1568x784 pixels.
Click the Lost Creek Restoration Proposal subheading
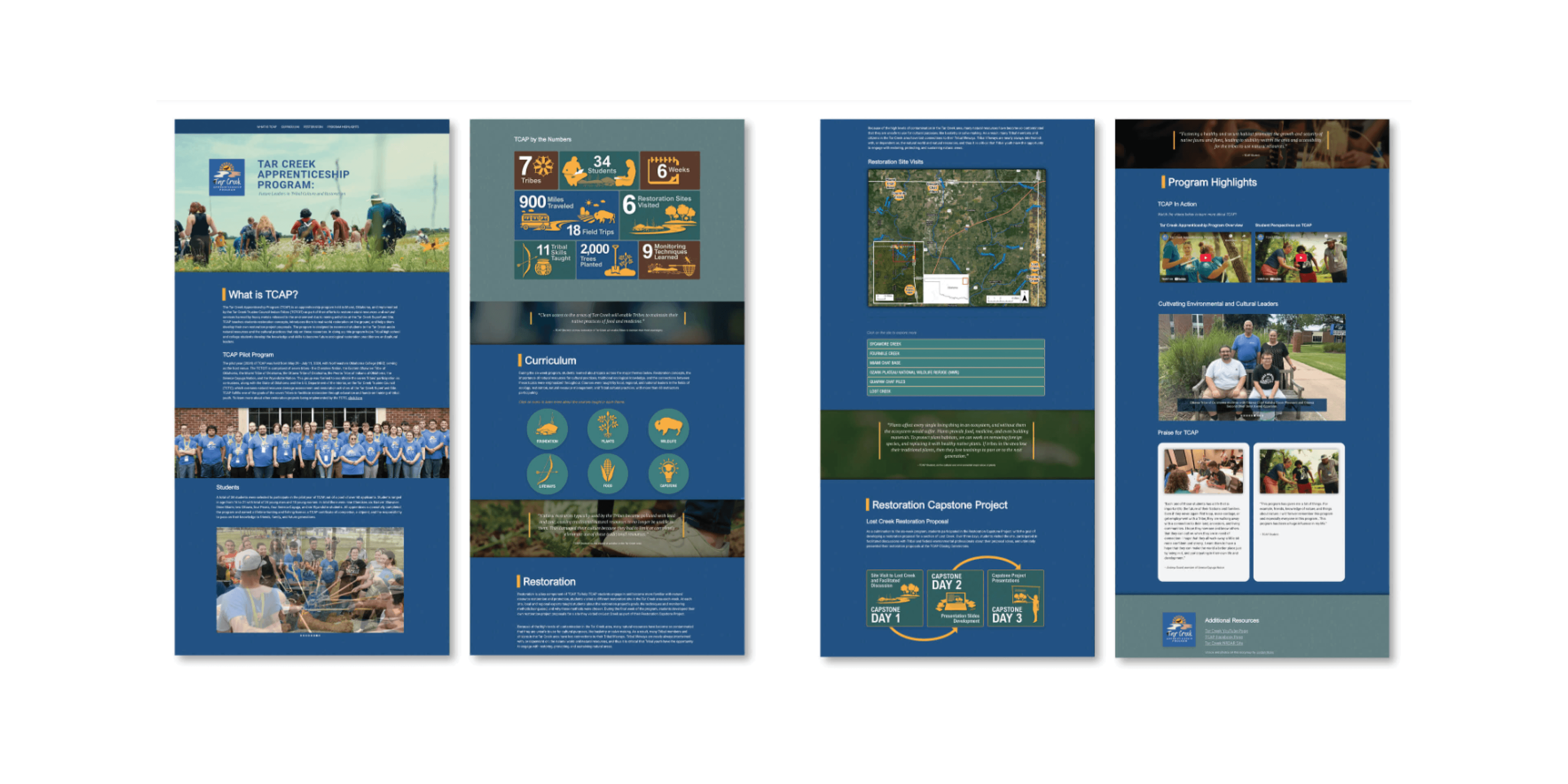click(x=907, y=522)
